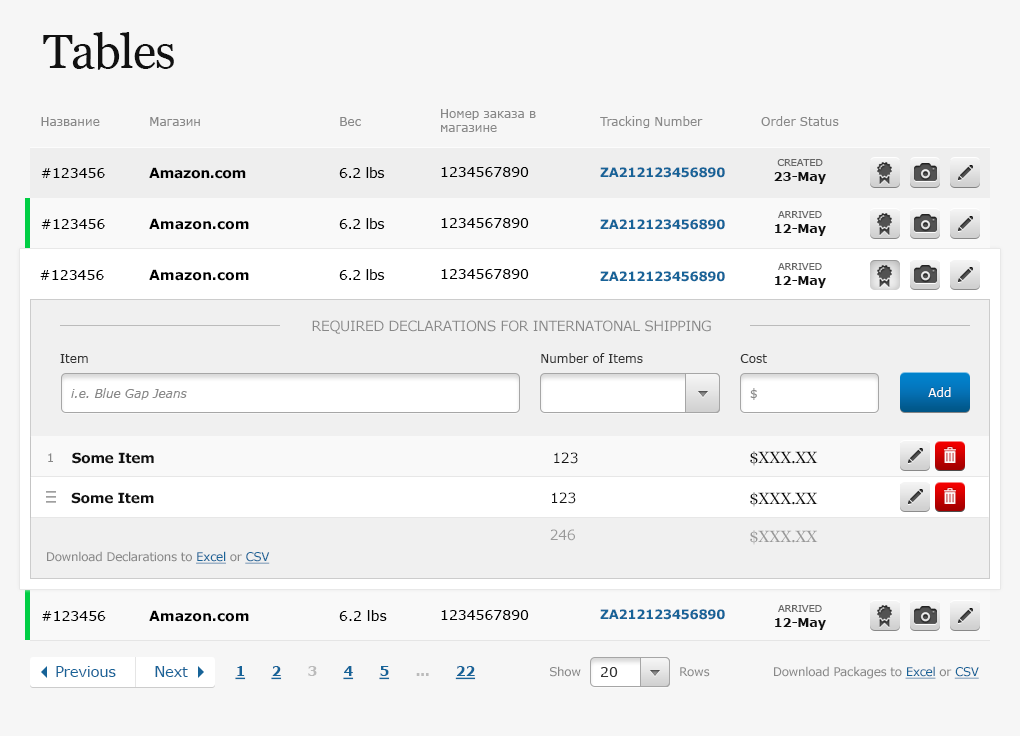Open the pencil edit icon on the expanded row
Image resolution: width=1020 pixels, height=736 pixels.
coord(964,274)
